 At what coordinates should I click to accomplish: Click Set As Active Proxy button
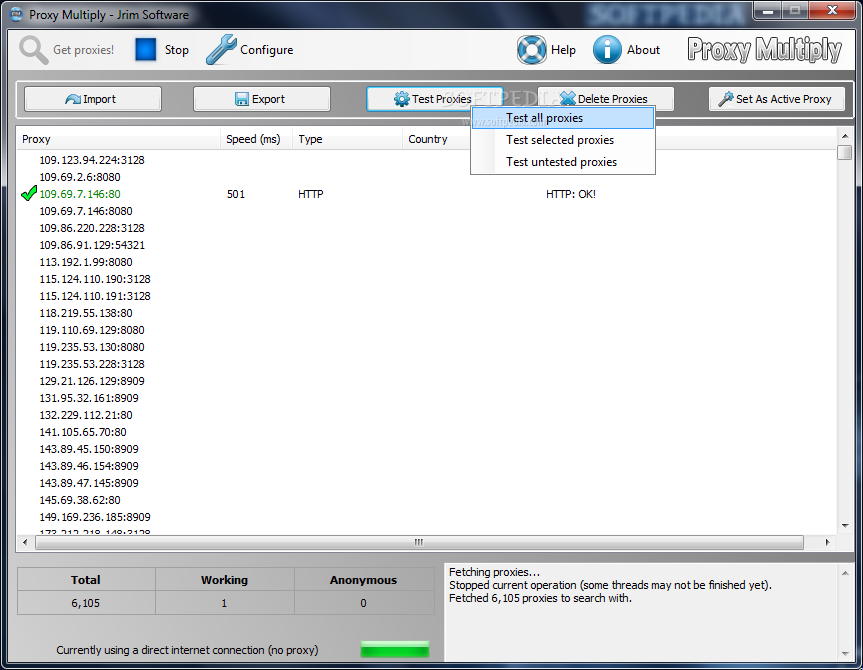click(777, 99)
